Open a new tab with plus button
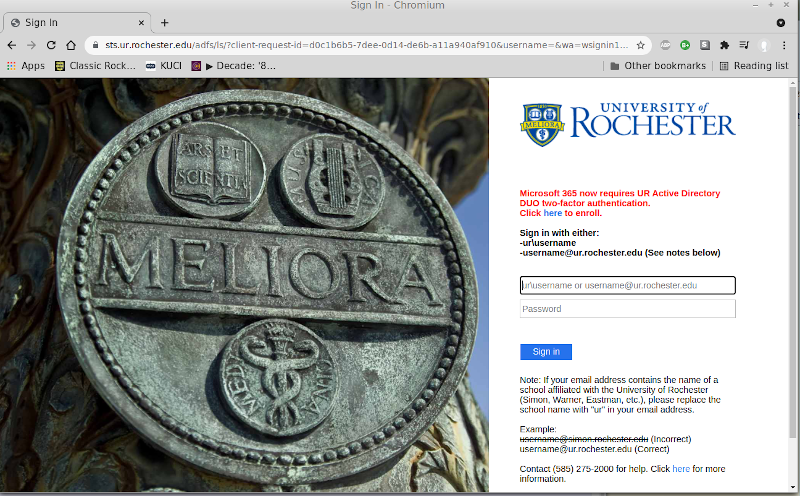Viewport: 800px width, 496px height. (x=165, y=22)
